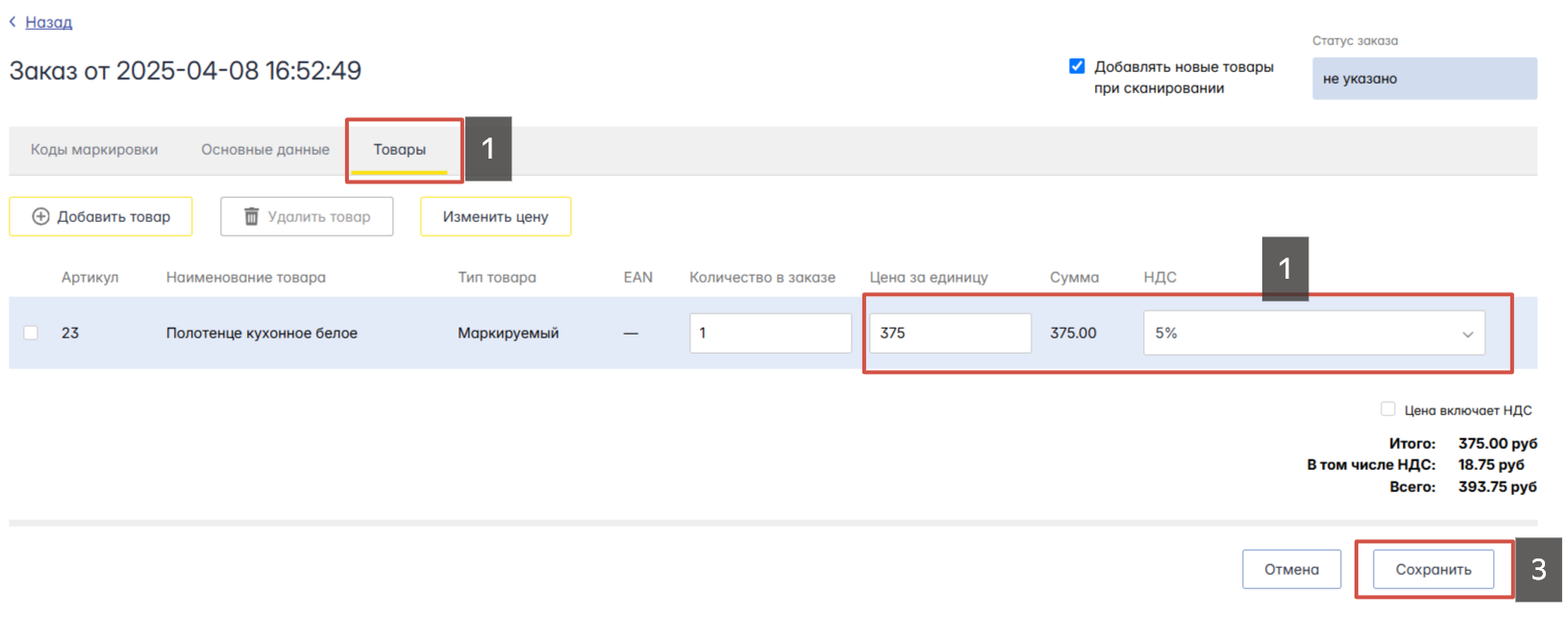Click the Цена за единицу column header
This screenshot has height=643, width=1568.
(929, 277)
